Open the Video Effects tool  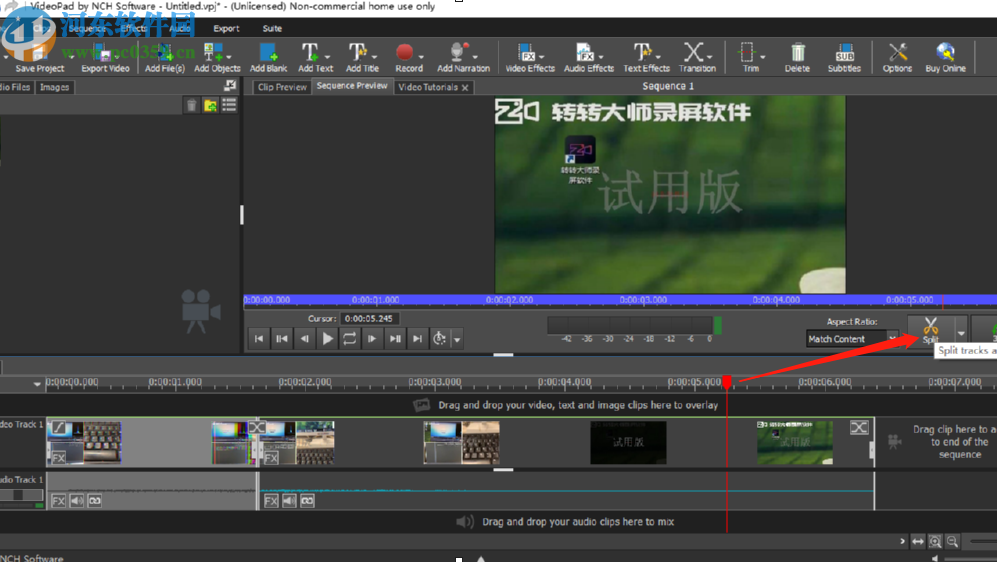click(x=529, y=56)
